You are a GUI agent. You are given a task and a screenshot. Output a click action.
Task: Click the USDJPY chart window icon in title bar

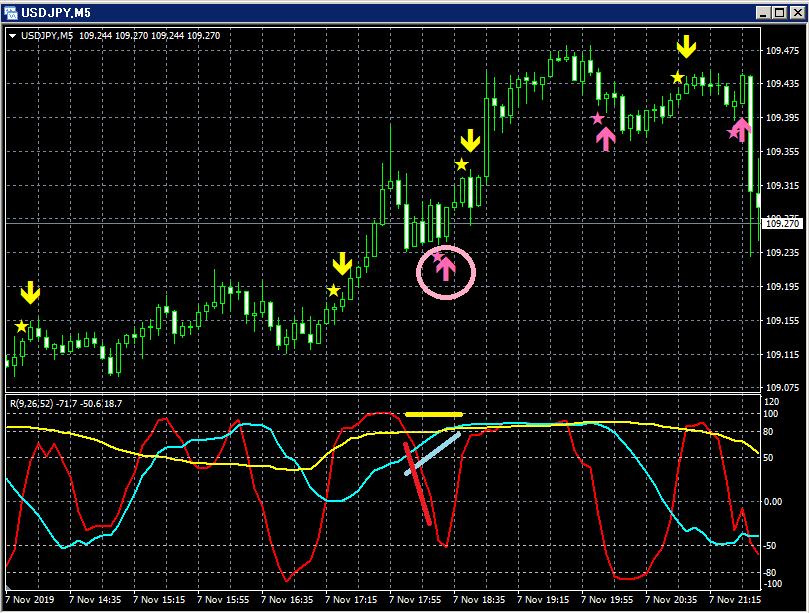(11, 12)
